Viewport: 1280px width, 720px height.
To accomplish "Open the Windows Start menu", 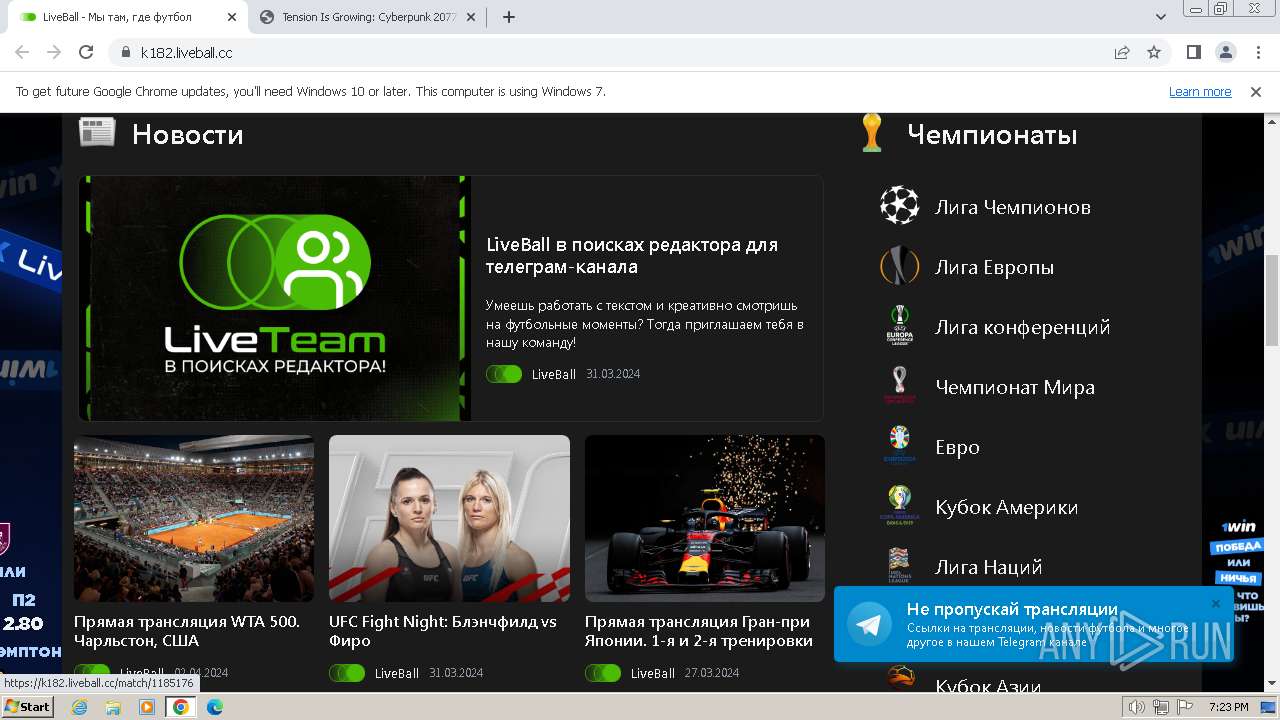I will pyautogui.click(x=27, y=707).
